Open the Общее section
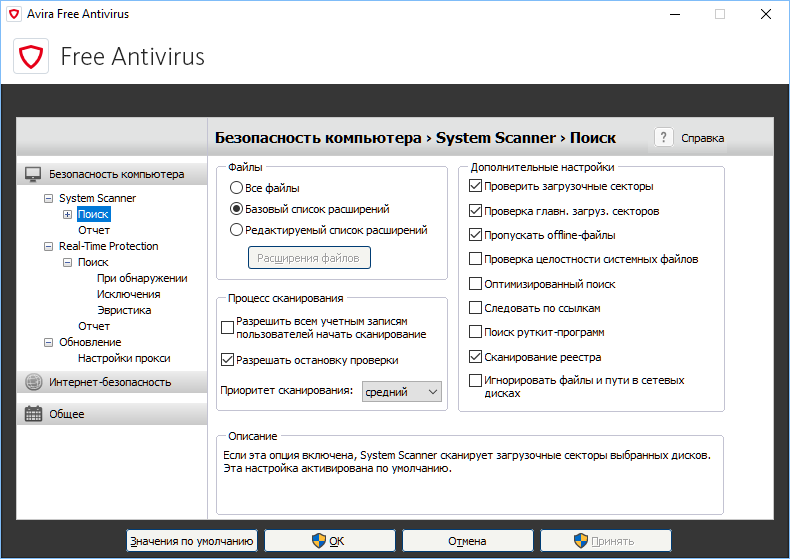Image resolution: width=790 pixels, height=559 pixels. pyautogui.click(x=112, y=413)
